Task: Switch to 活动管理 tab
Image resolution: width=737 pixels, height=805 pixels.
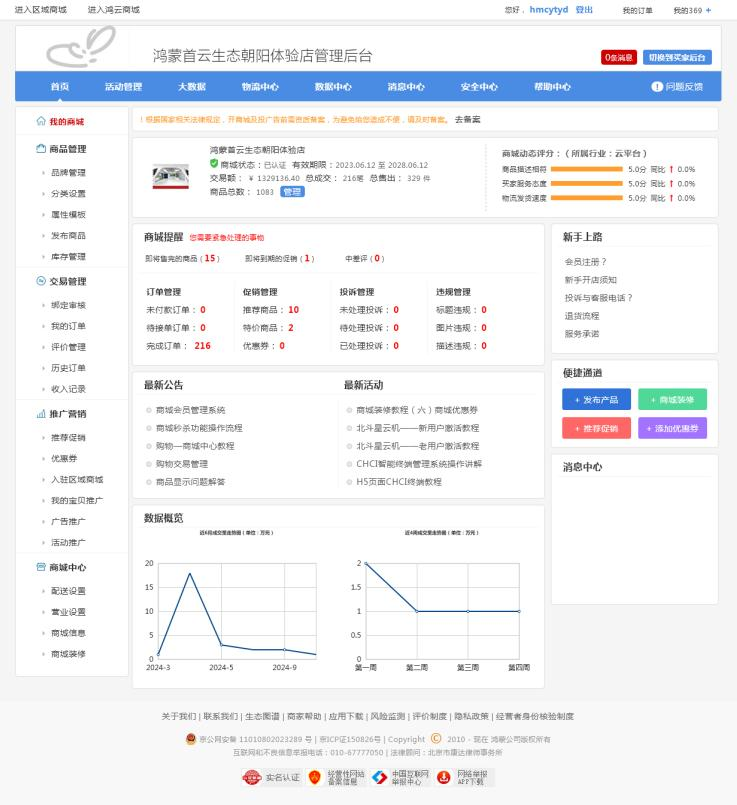Action: pyautogui.click(x=124, y=86)
